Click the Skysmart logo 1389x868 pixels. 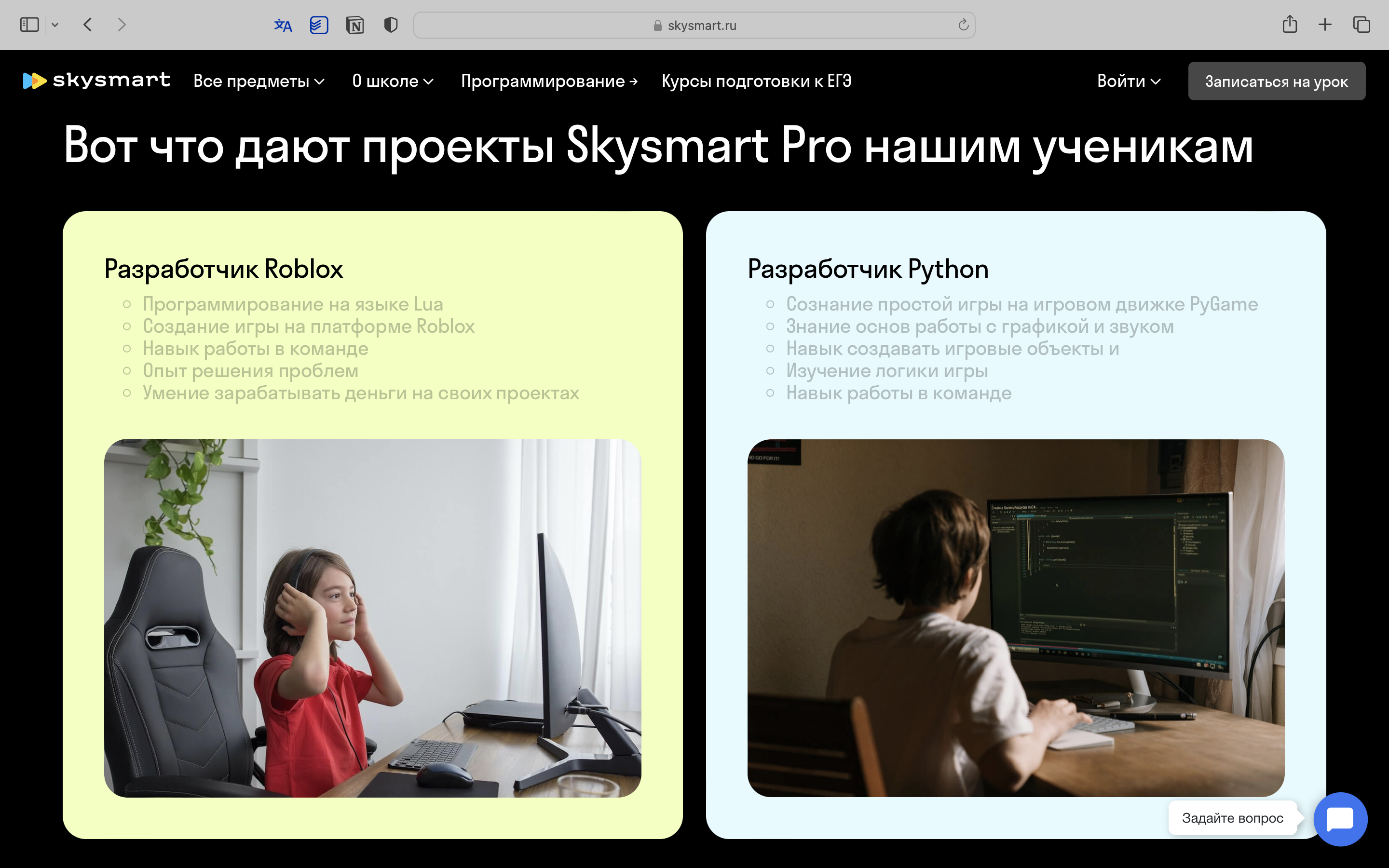tap(96, 81)
